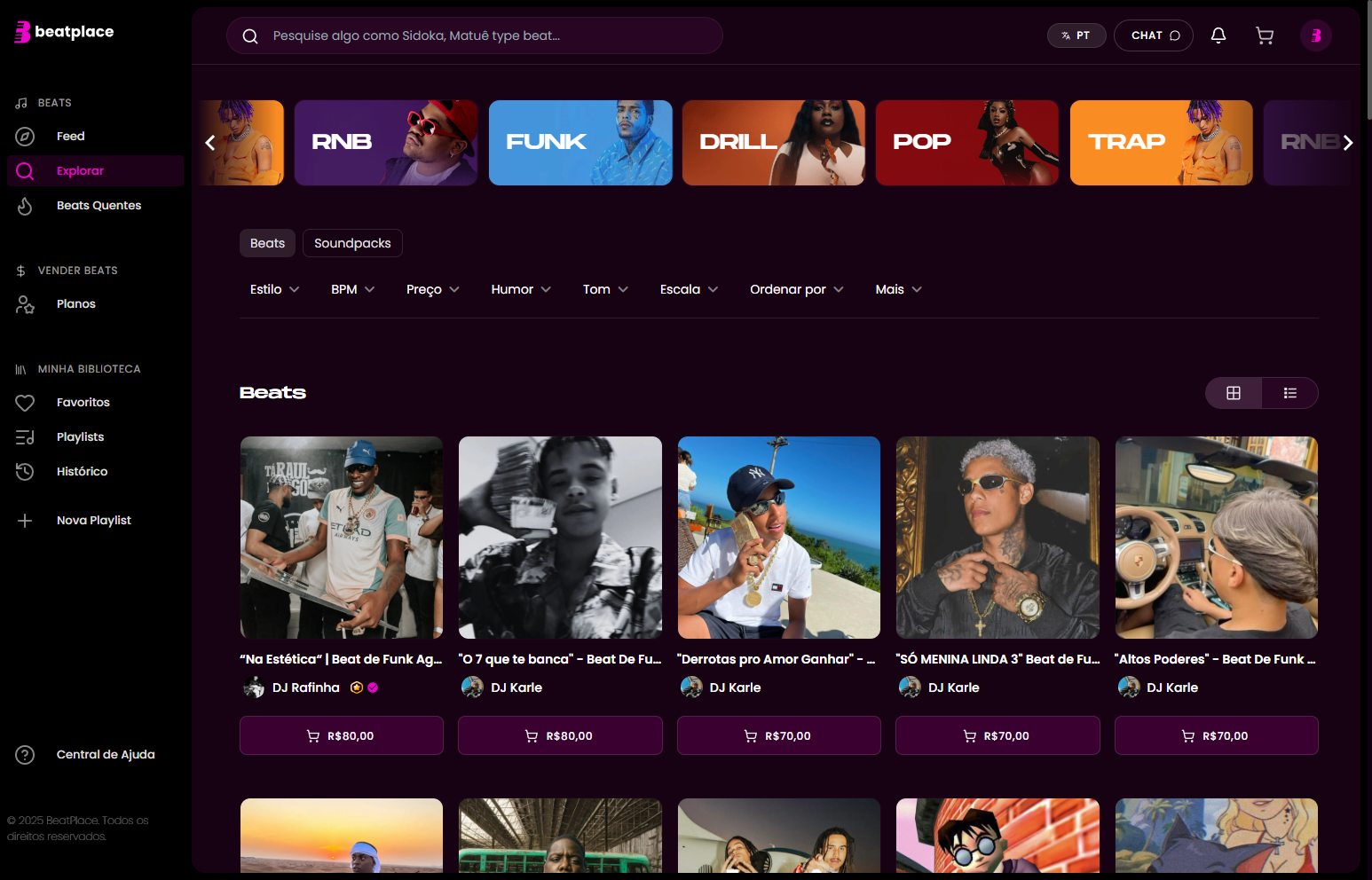This screenshot has height=880, width=1372.
Task: Open the shopping cart
Action: 1265,35
